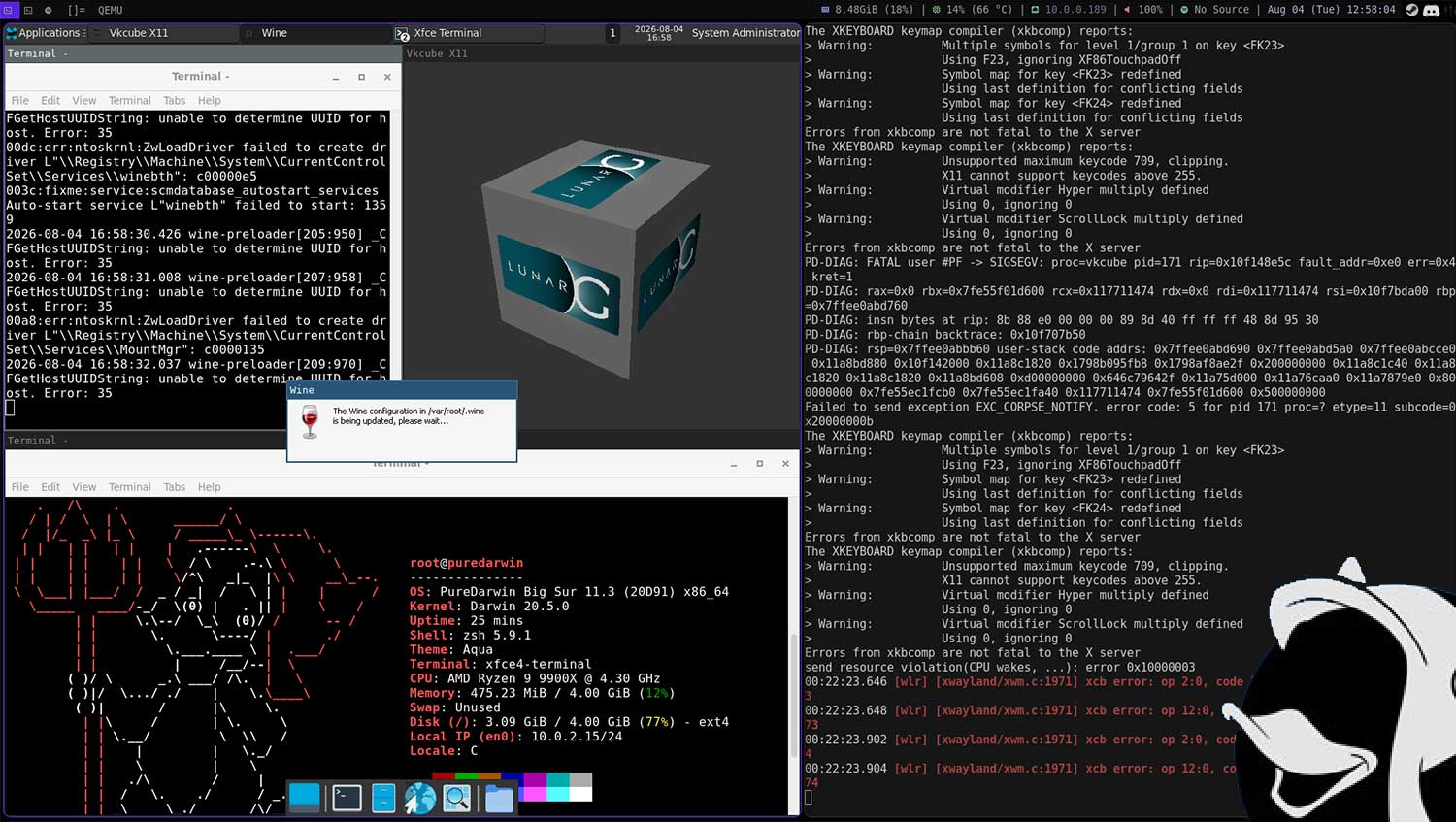Click the Local IP (en0) line
The height and width of the screenshot is (822, 1456).
tap(516, 737)
